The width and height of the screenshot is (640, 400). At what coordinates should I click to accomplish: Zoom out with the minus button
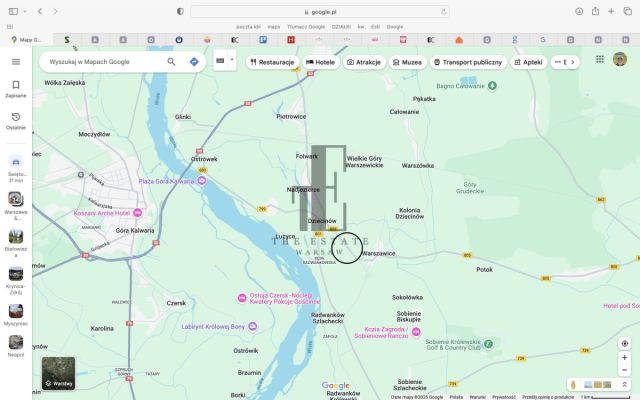pos(625,370)
